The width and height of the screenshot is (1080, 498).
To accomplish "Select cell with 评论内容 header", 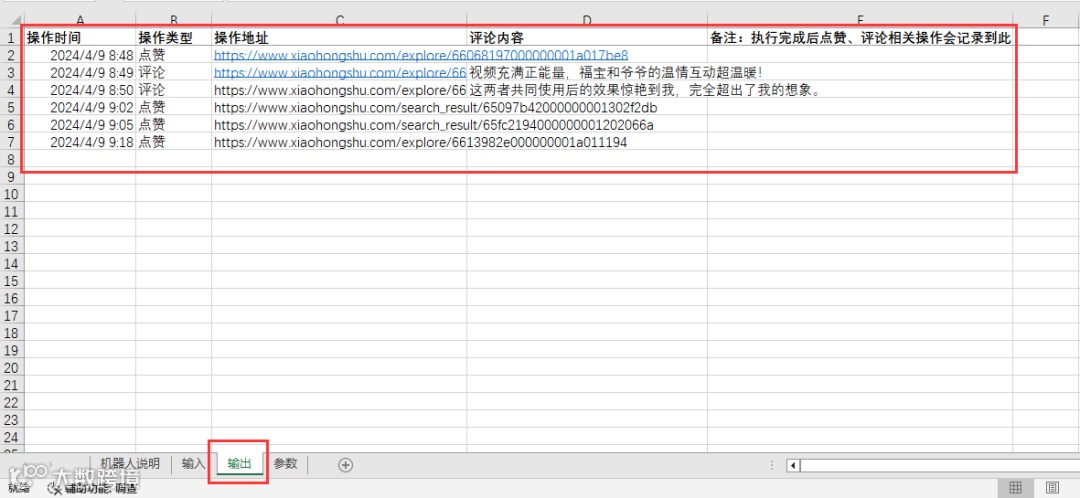I will [x=587, y=38].
